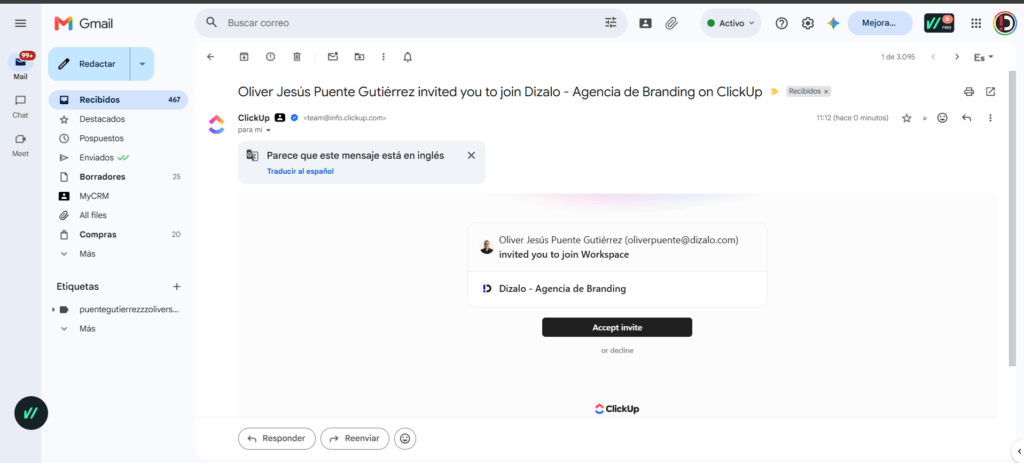Open the account profile avatar

1004,24
